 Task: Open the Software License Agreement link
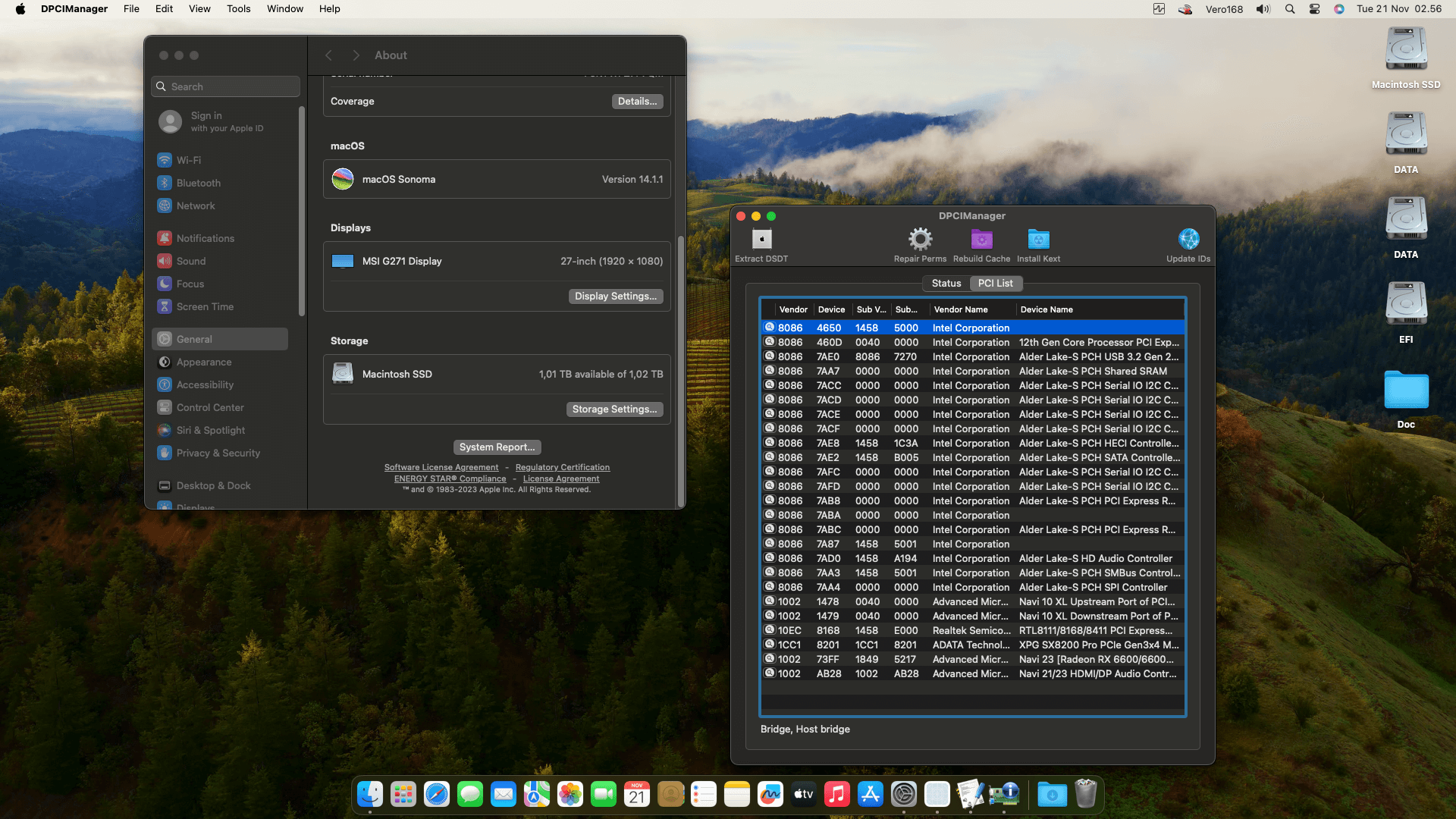click(441, 468)
